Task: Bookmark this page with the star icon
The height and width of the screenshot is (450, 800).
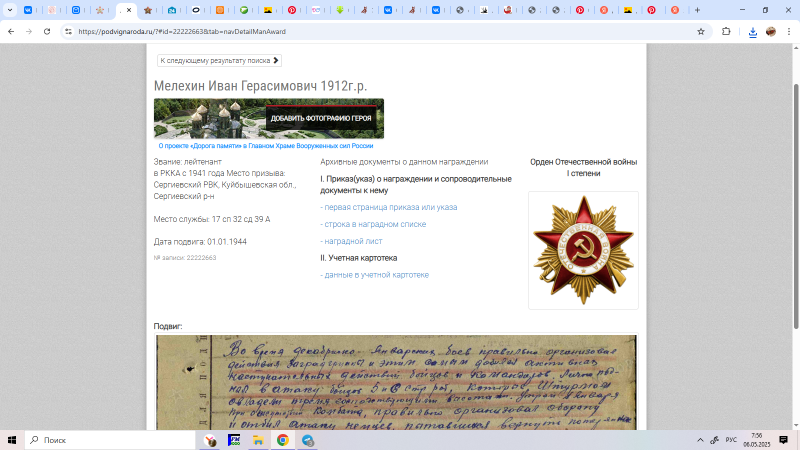Action: tap(701, 32)
